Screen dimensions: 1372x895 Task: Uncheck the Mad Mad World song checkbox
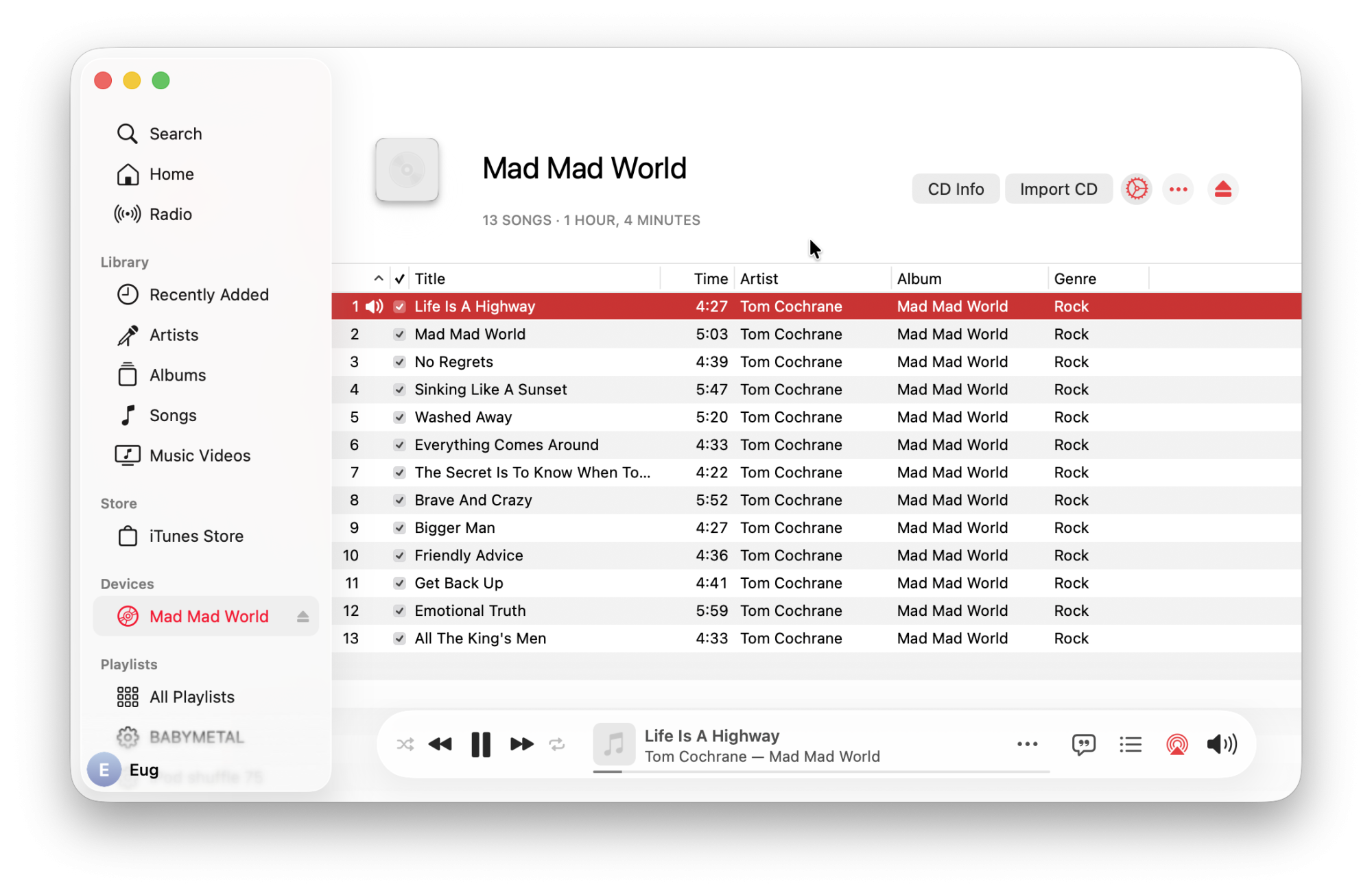(x=399, y=335)
